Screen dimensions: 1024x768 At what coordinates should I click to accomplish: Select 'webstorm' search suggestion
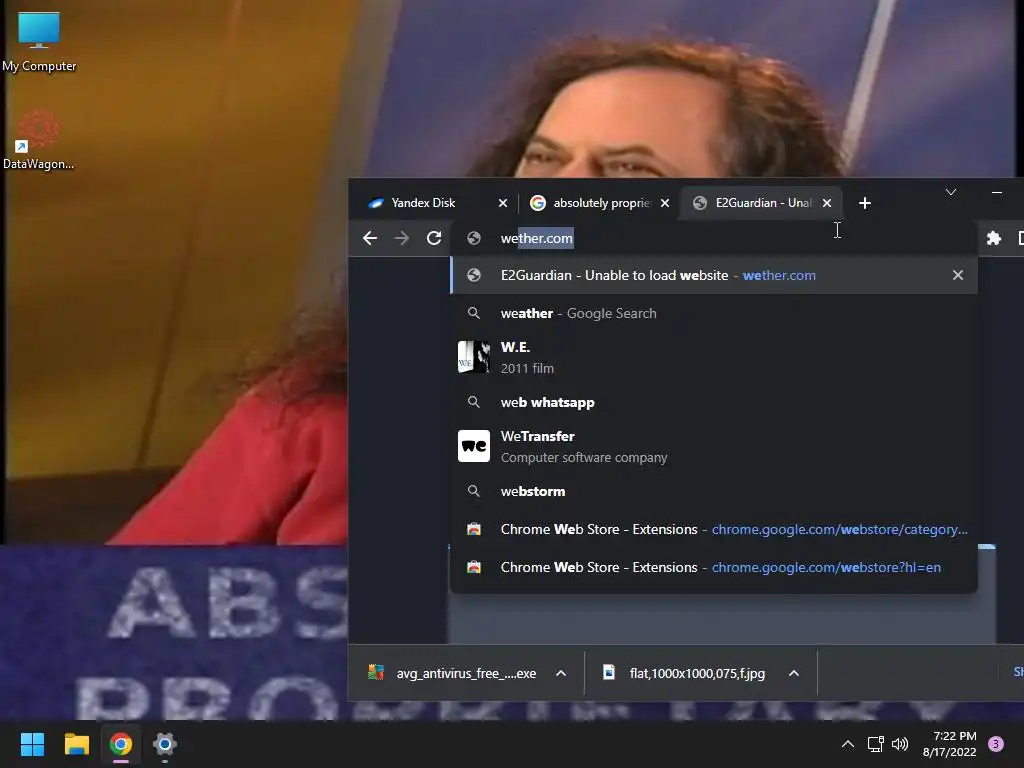click(x=714, y=491)
